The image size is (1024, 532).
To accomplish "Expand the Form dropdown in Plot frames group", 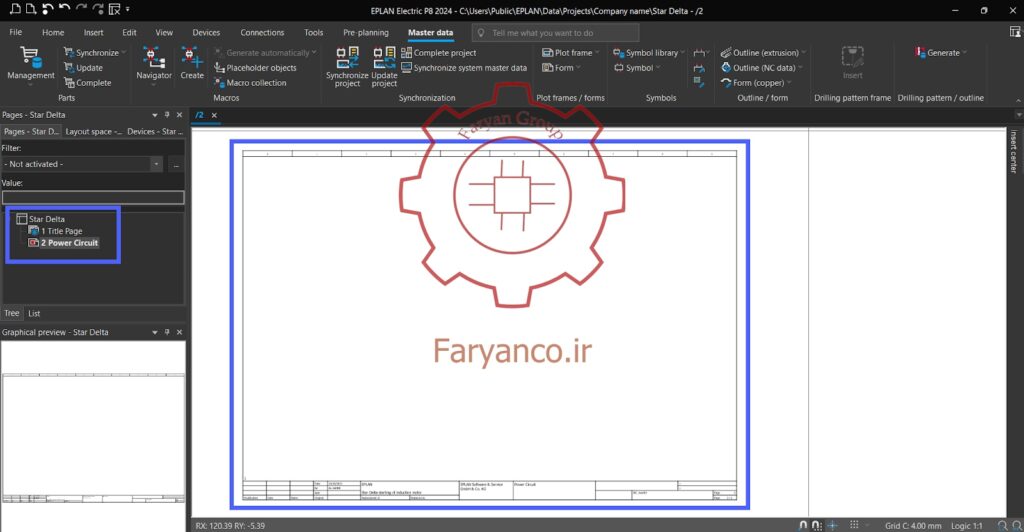I will tap(579, 68).
